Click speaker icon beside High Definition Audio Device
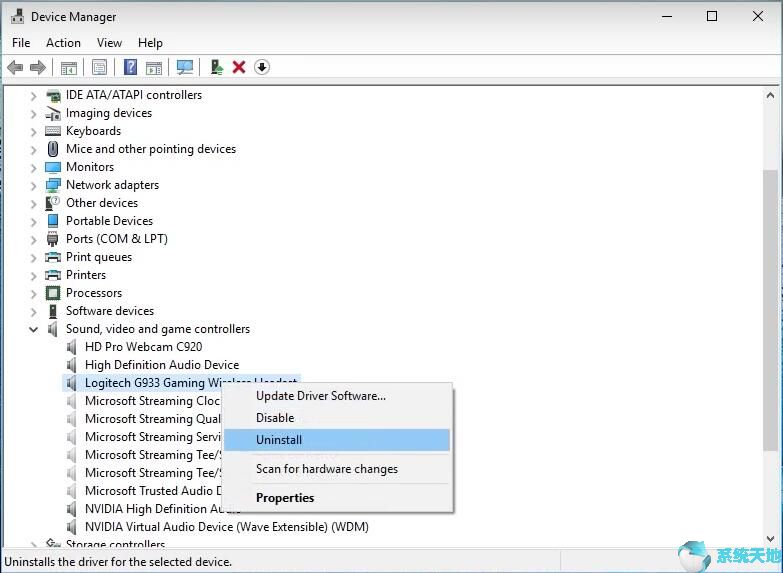783x573 pixels. pyautogui.click(x=72, y=365)
